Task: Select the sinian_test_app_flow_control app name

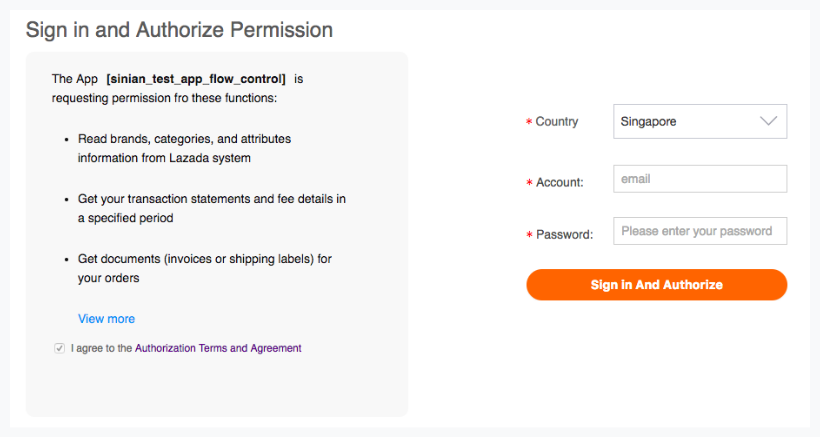Action: pos(196,79)
